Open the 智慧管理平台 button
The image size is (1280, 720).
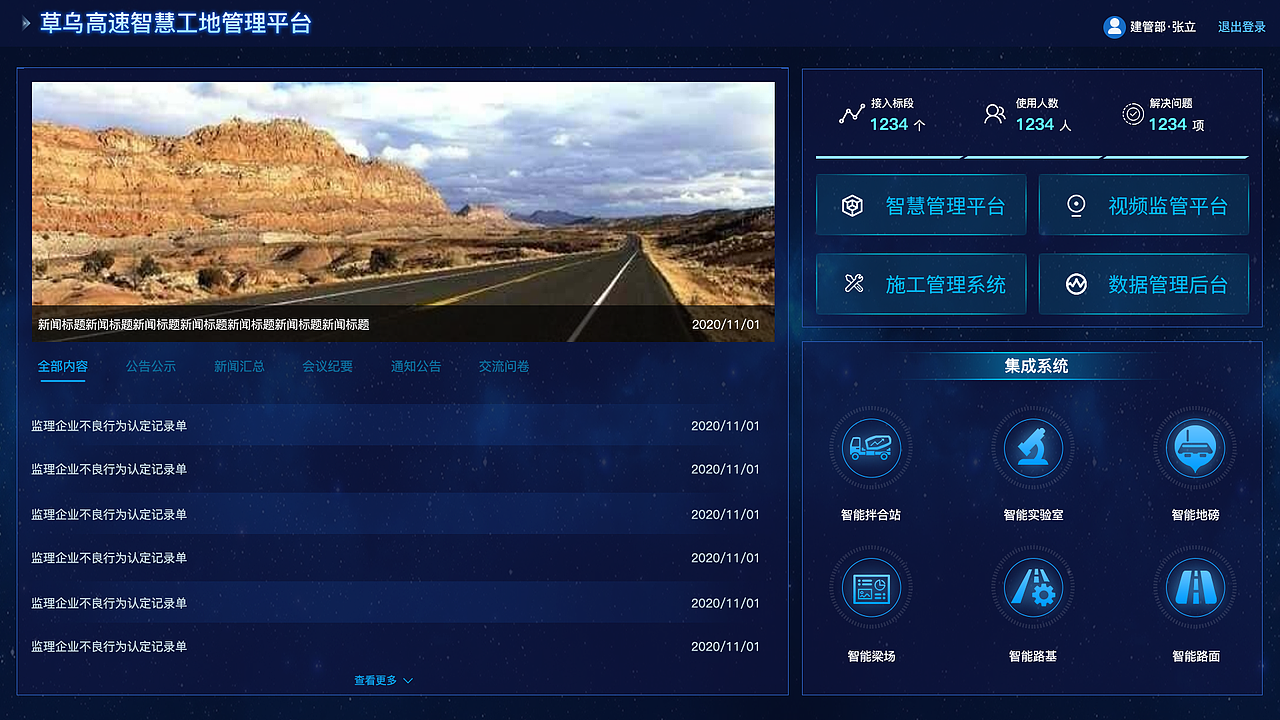tap(920, 204)
